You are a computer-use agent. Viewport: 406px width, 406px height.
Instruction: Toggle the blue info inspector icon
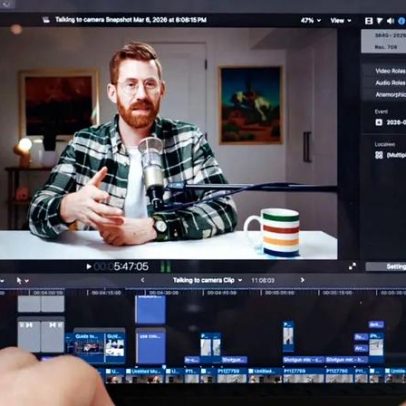tap(401, 21)
